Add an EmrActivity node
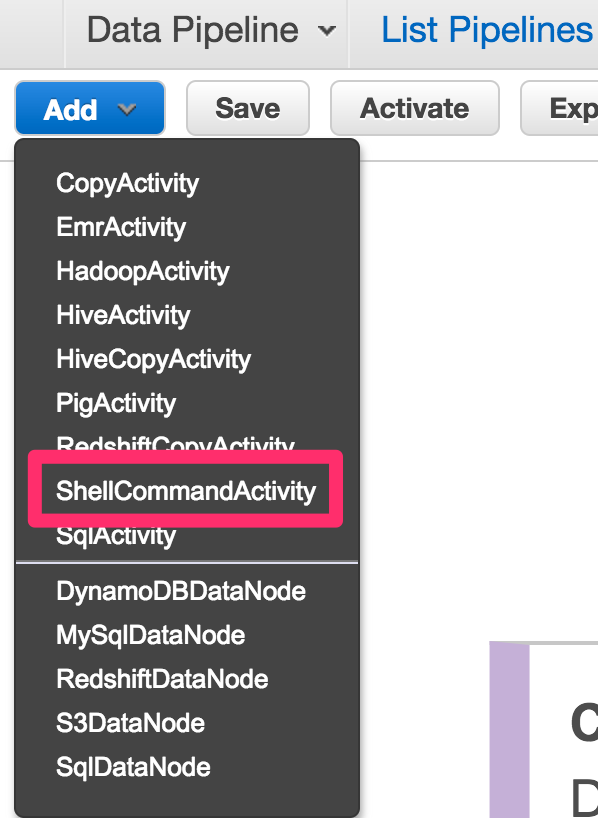This screenshot has width=598, height=818. point(120,227)
